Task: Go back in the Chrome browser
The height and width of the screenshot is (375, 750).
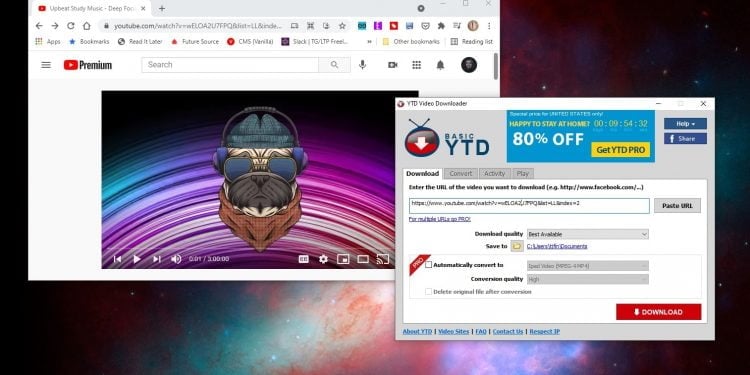Action: coord(39,26)
